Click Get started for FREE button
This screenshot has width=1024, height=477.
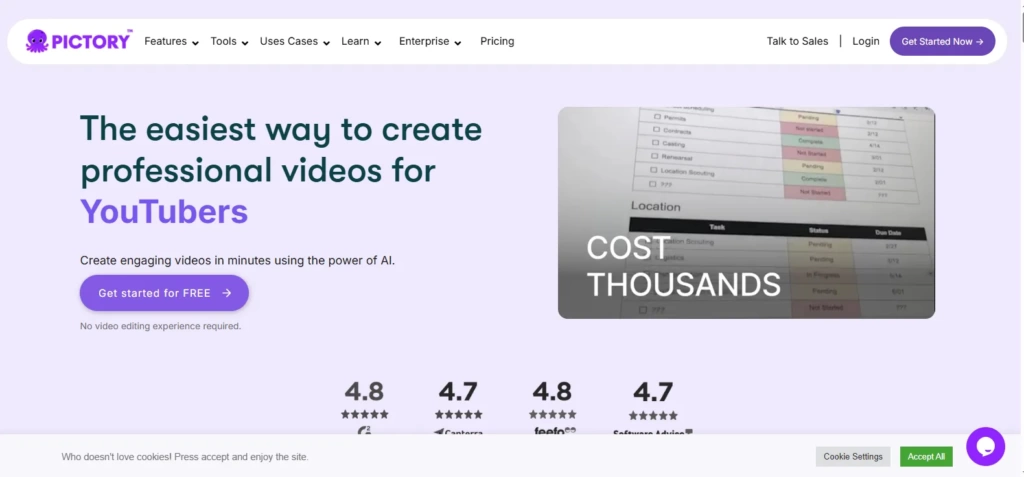[x=165, y=293]
